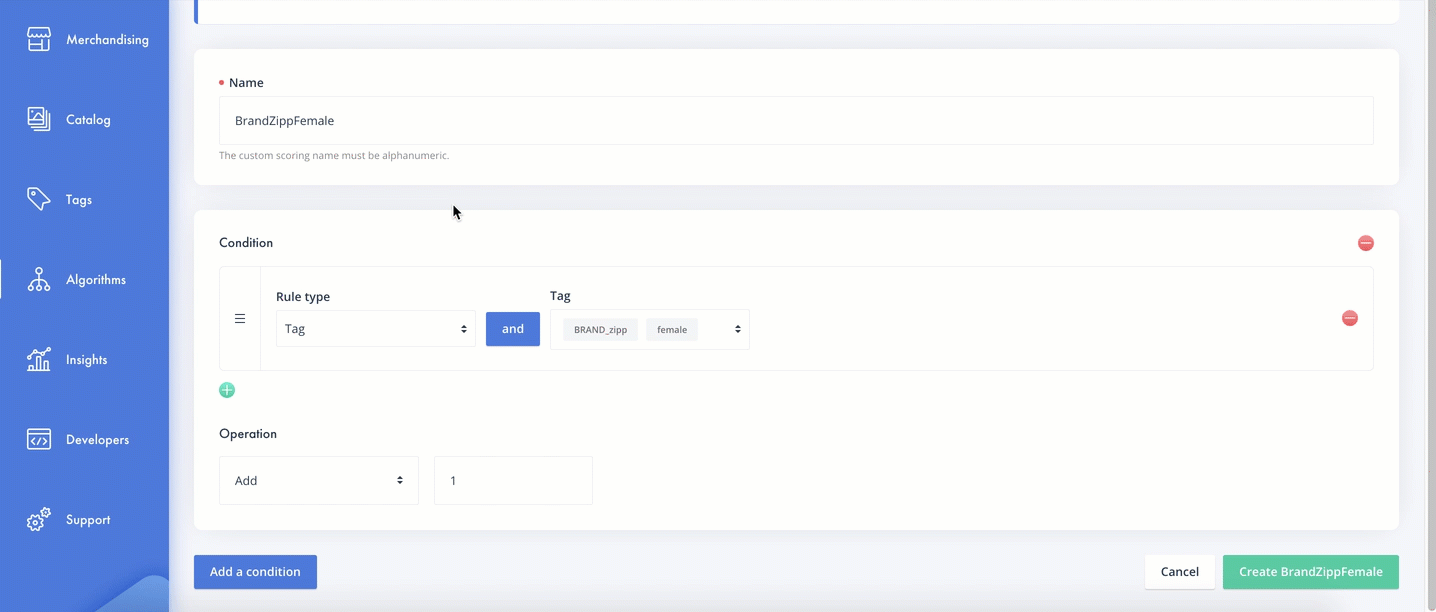Switch to Algorithms section

[96, 280]
